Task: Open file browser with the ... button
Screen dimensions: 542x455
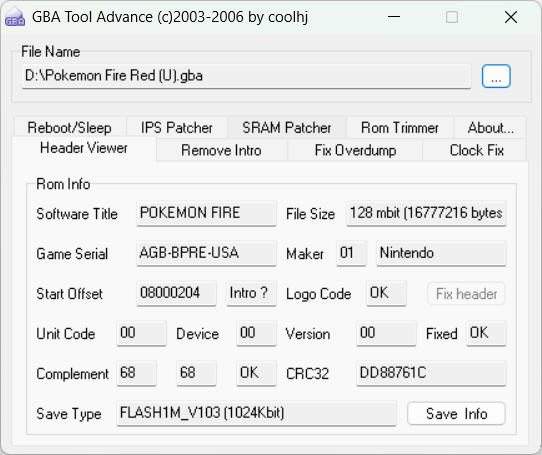Action: pos(496,76)
